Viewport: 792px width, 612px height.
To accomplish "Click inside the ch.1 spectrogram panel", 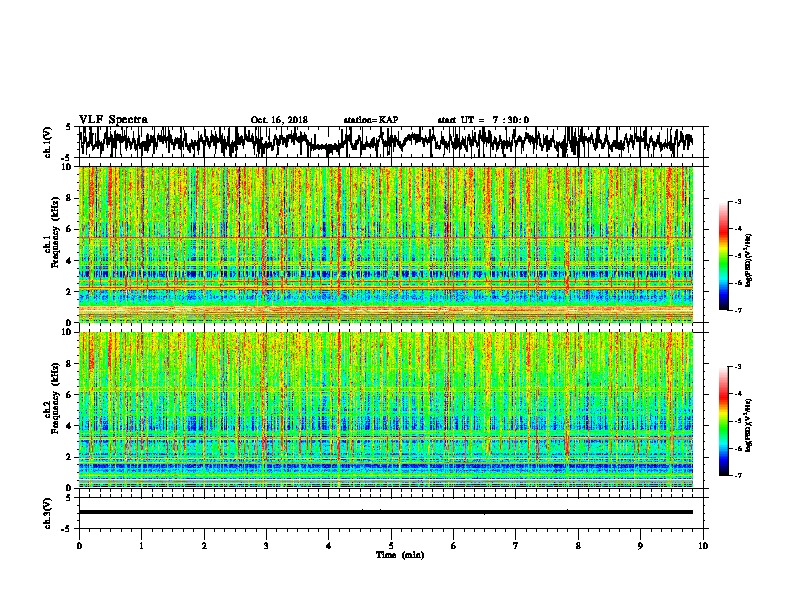I will [x=385, y=244].
